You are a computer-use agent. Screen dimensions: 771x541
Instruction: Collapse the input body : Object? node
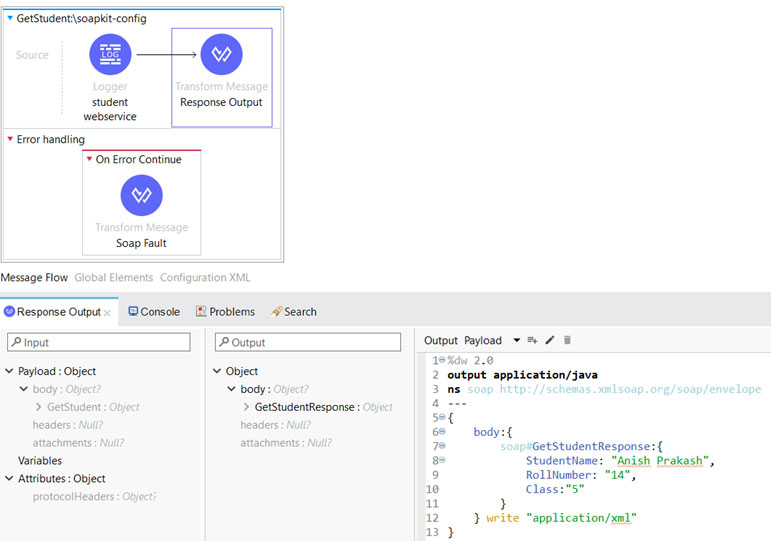tap(24, 389)
